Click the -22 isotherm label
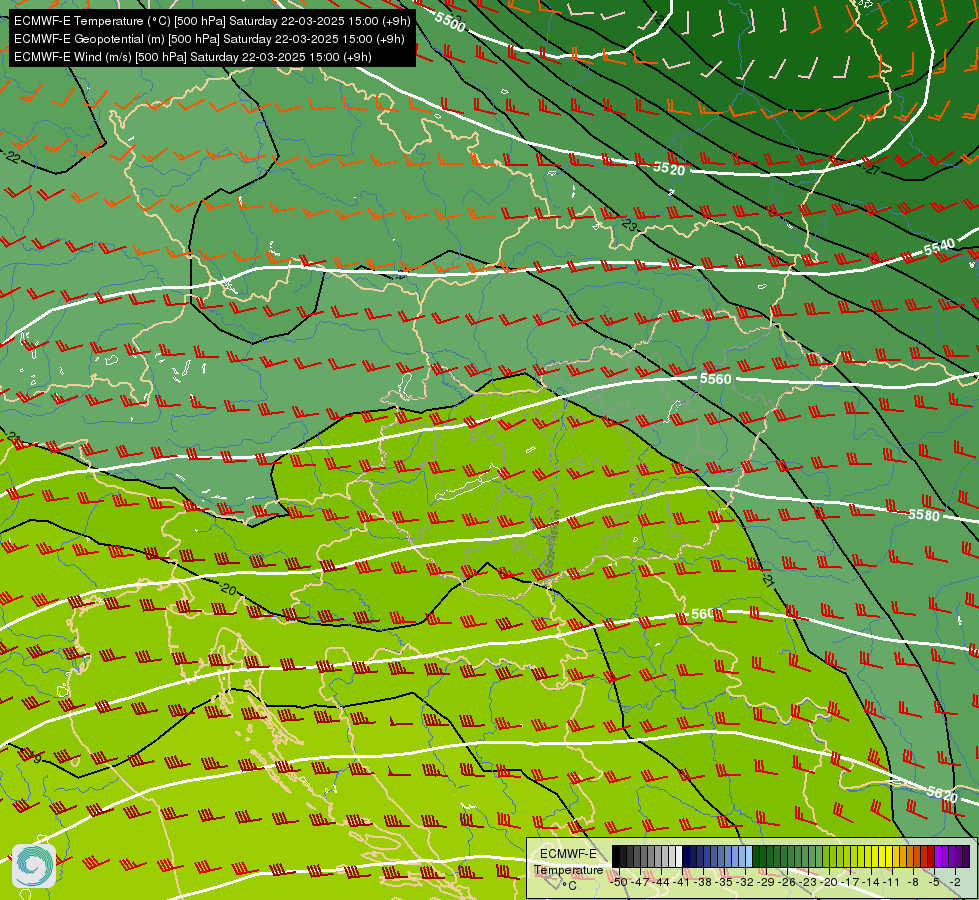Screen dimensions: 979x900 (12, 156)
